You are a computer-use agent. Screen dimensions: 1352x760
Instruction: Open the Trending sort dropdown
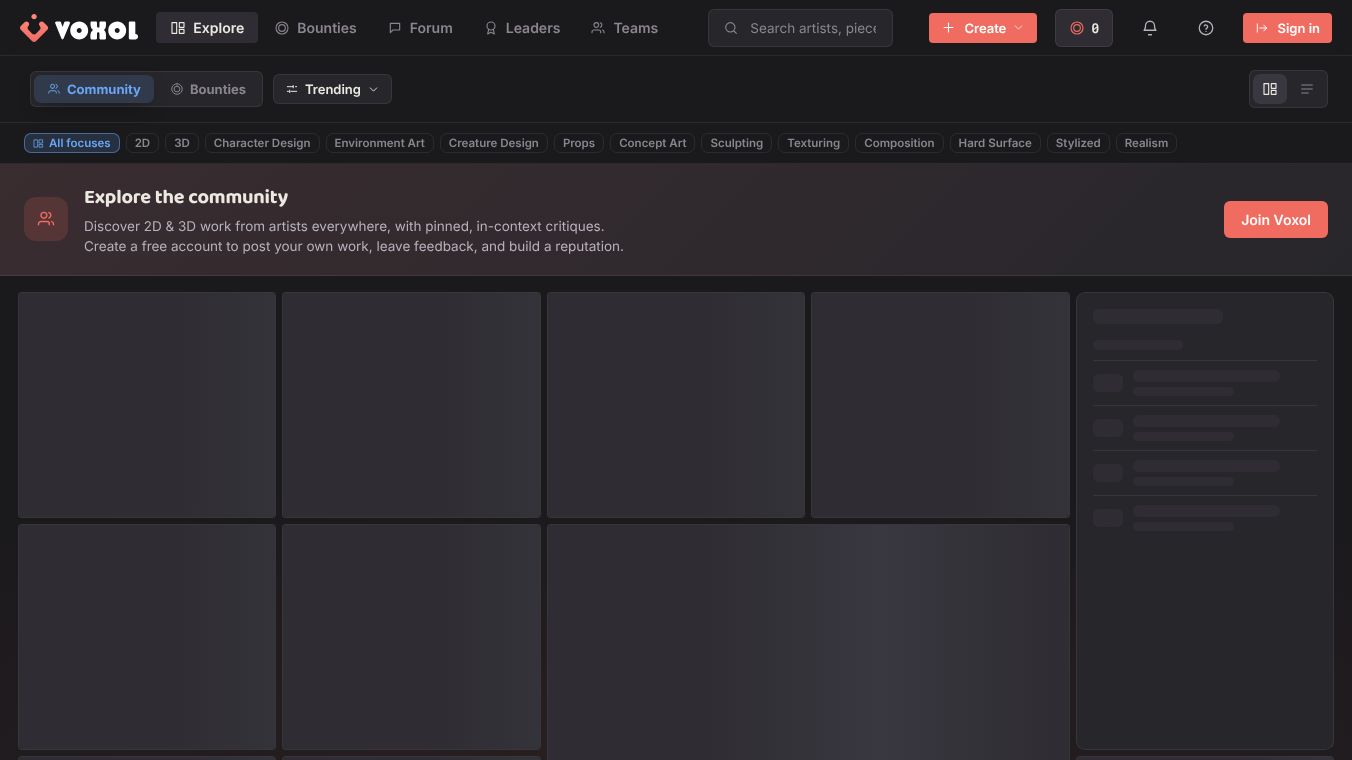pyautogui.click(x=332, y=89)
